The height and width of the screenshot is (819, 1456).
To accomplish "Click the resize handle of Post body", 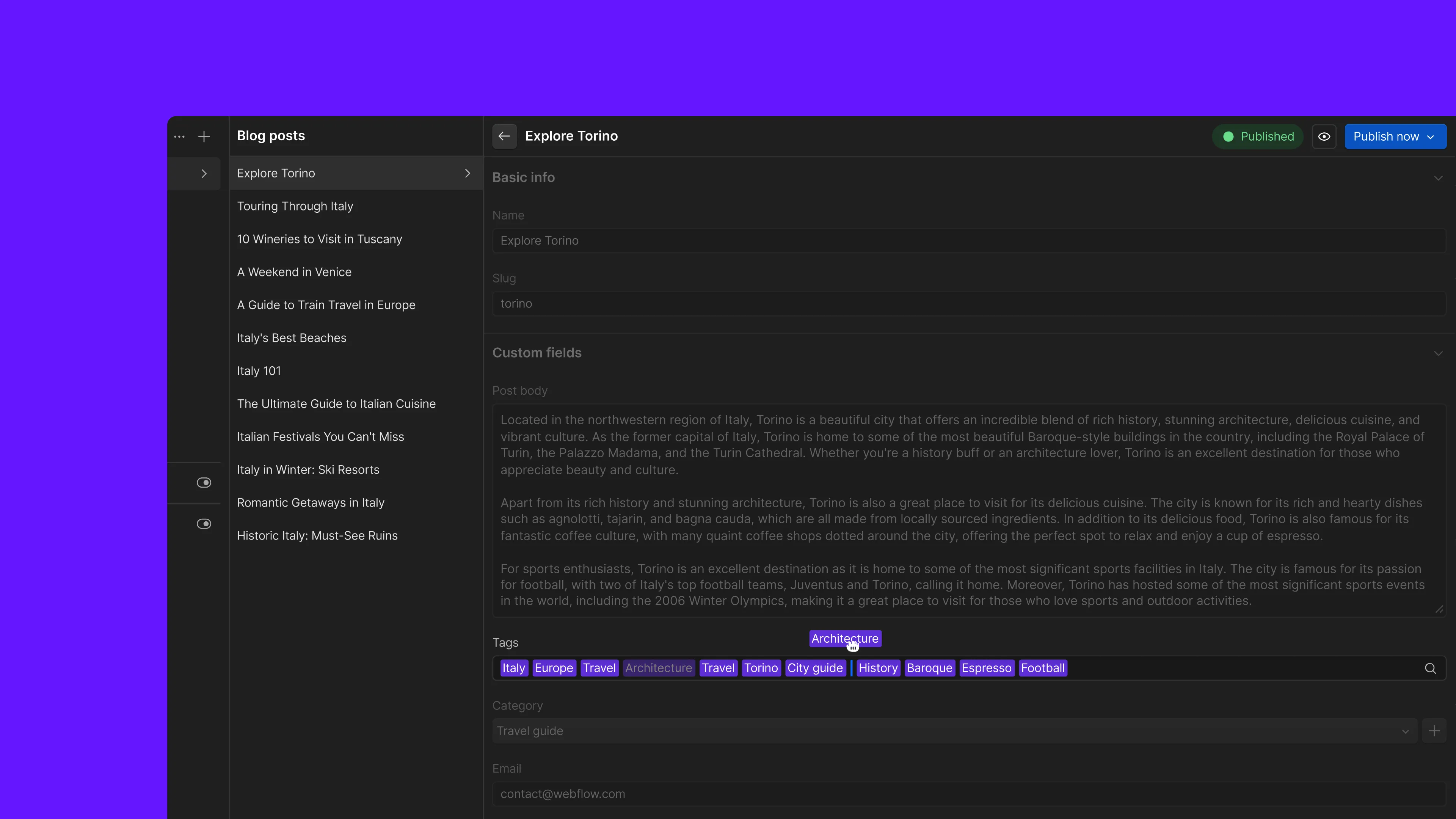I will point(1439,609).
